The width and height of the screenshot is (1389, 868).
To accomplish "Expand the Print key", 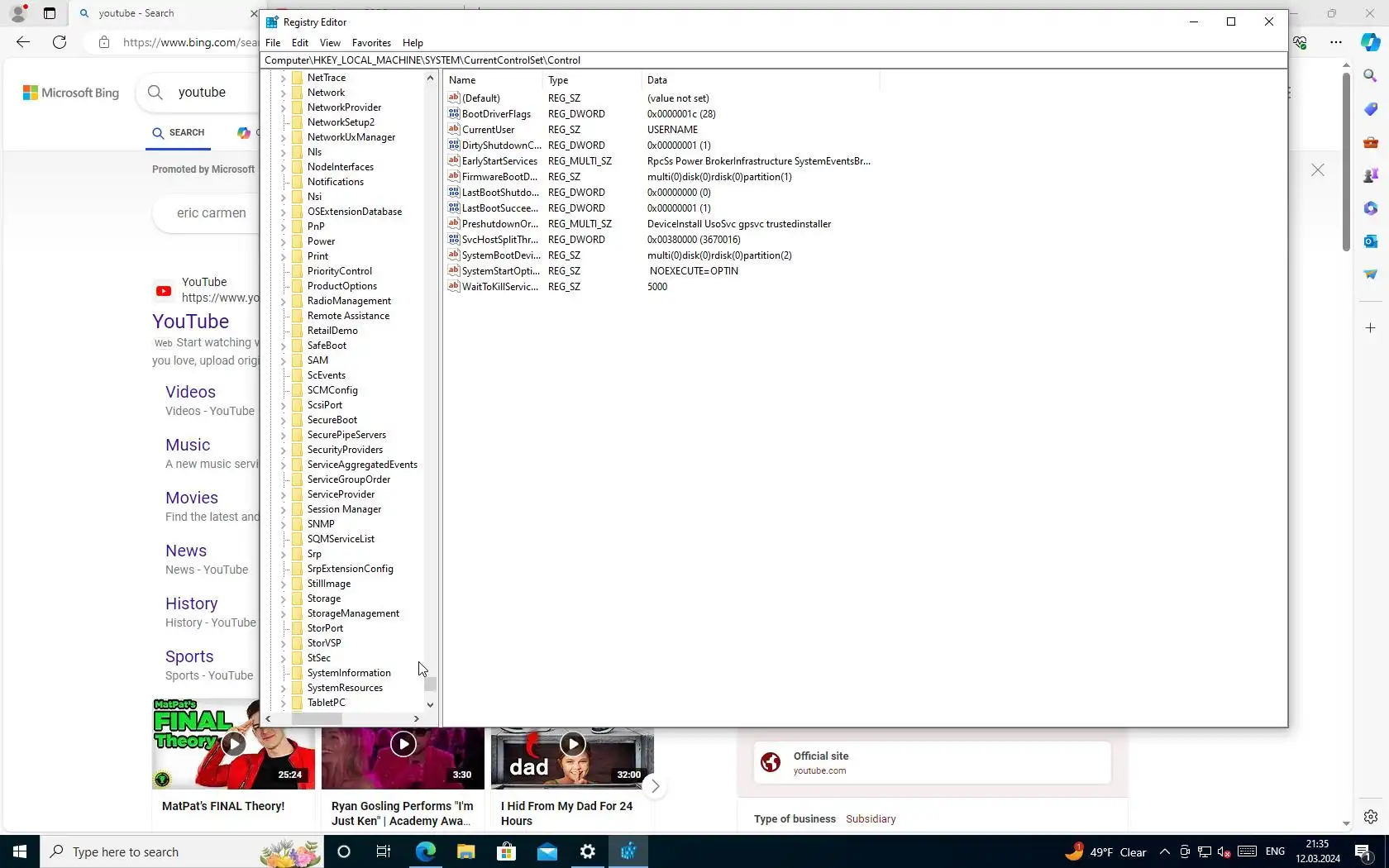I will point(283,257).
